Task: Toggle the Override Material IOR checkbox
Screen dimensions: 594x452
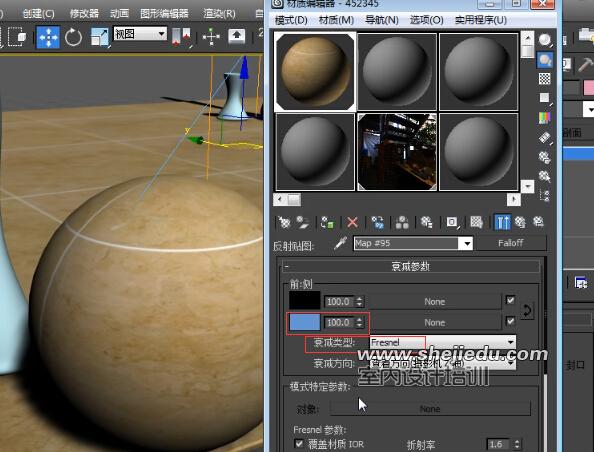Action: click(x=299, y=443)
